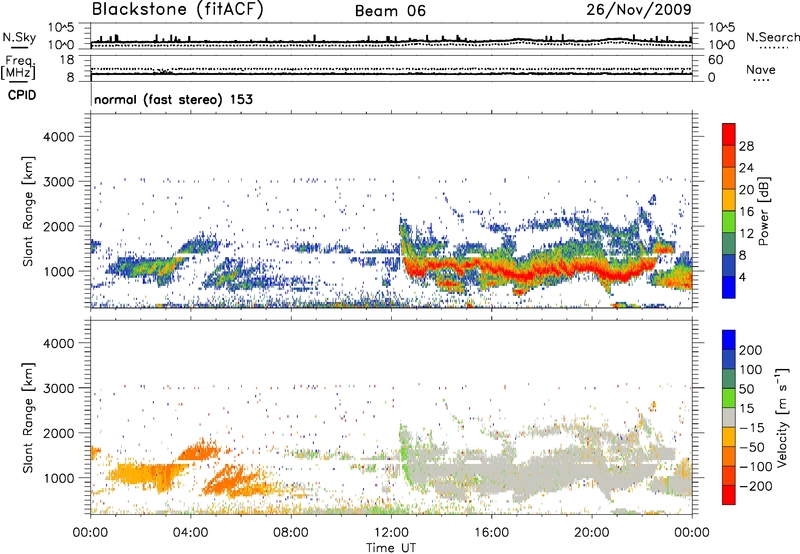Click the 'Nave' legend label
Image resolution: width=800 pixels, height=554 pixels.
coord(760,69)
